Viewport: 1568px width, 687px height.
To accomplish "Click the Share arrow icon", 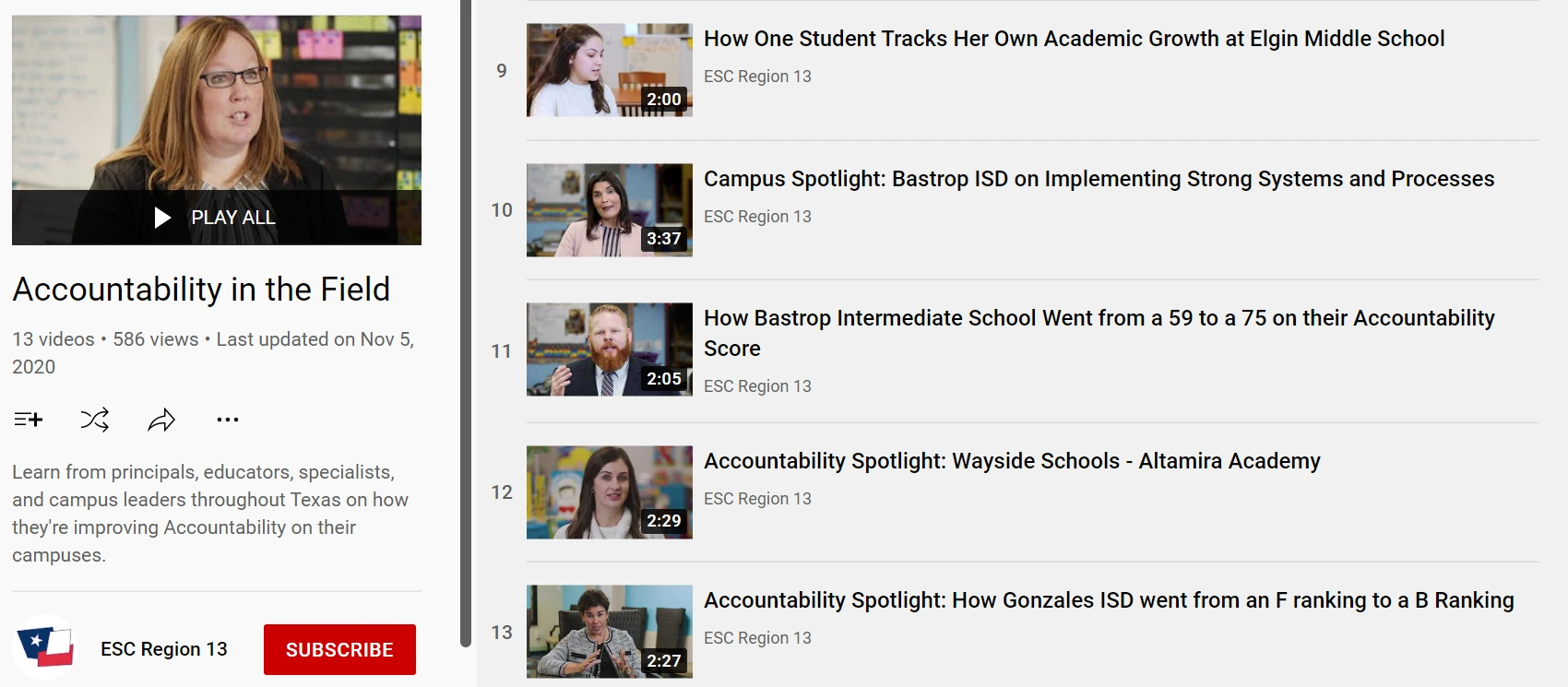I will coord(161,420).
